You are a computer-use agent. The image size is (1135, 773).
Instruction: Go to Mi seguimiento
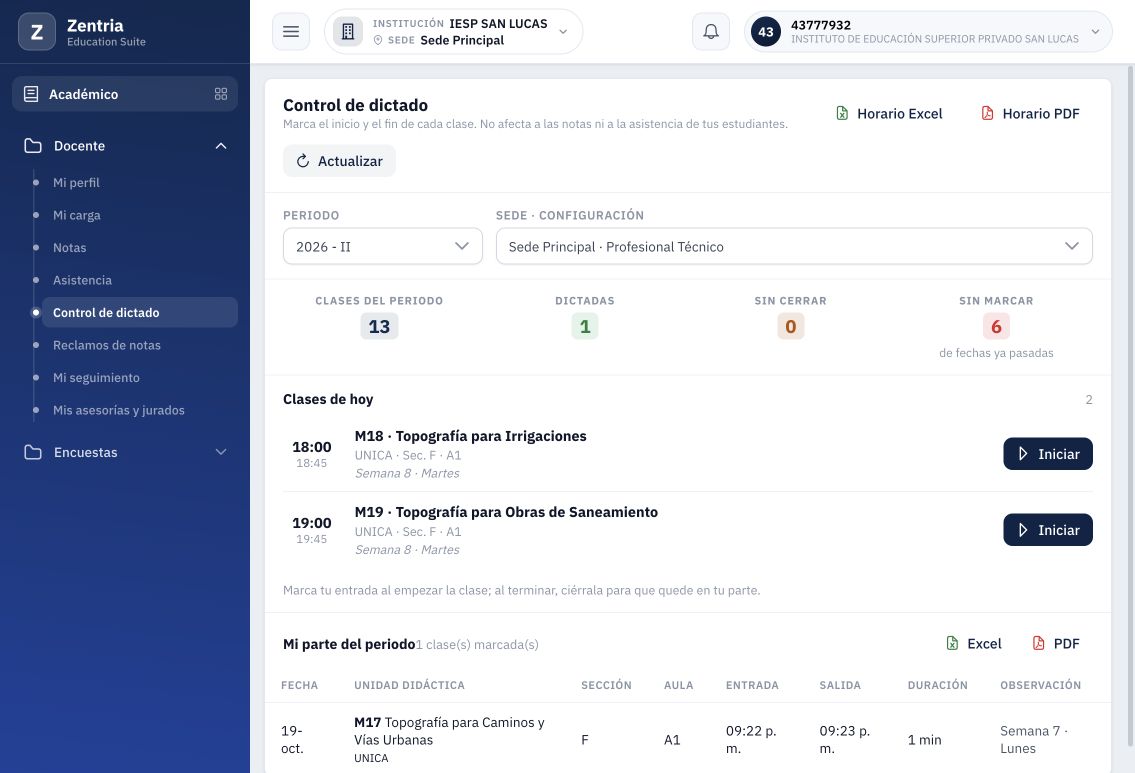96,378
